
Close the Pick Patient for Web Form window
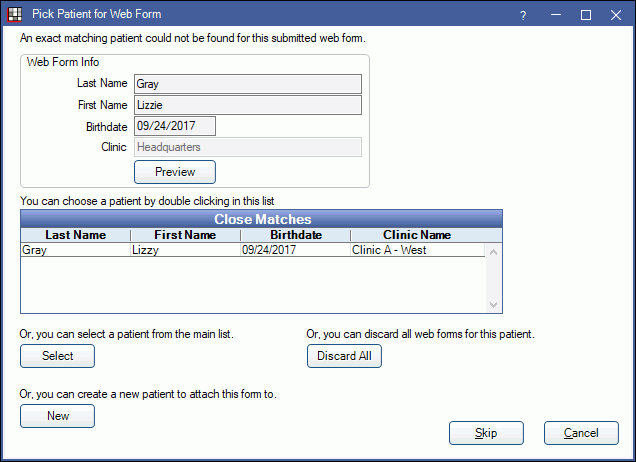click(x=616, y=15)
